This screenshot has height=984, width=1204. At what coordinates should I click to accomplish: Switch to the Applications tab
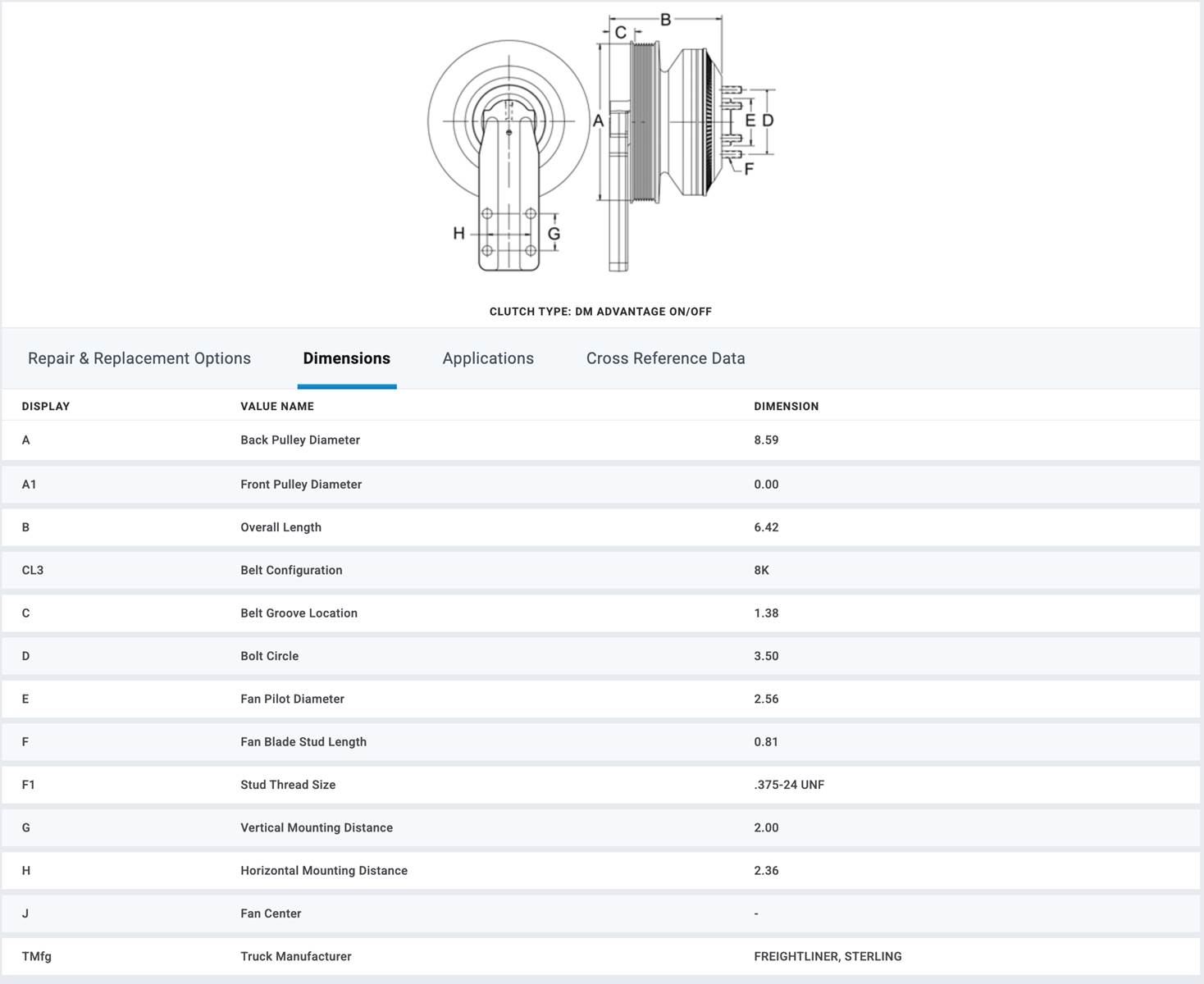[488, 358]
